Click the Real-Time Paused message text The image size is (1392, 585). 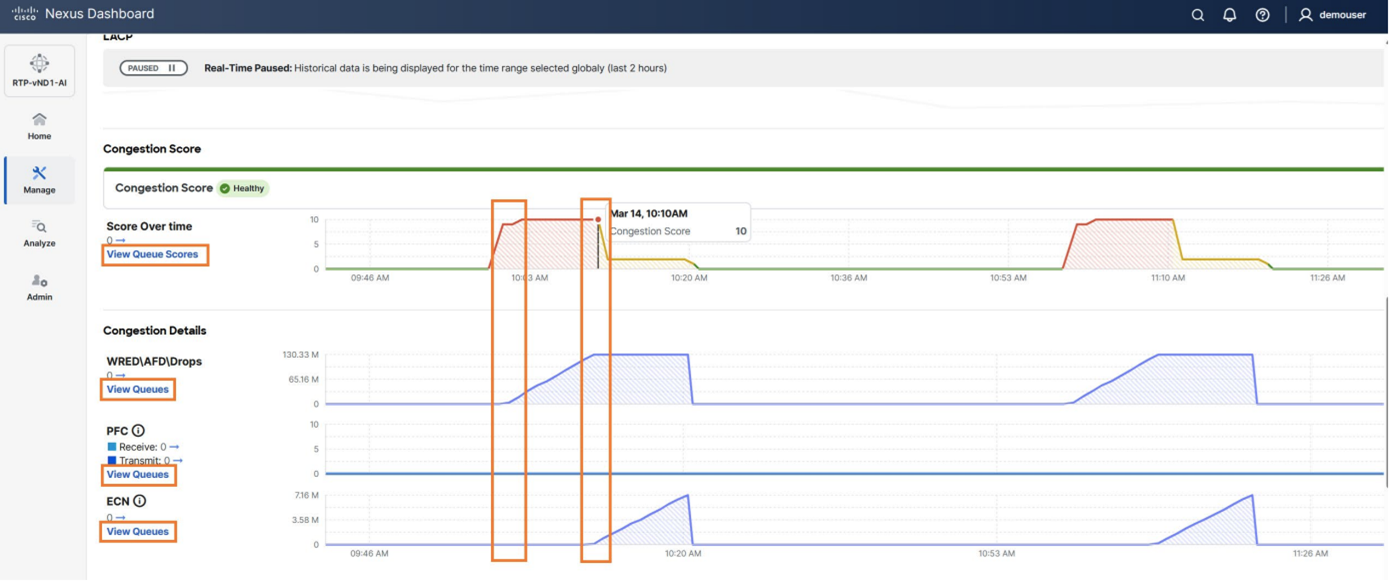click(x=435, y=68)
